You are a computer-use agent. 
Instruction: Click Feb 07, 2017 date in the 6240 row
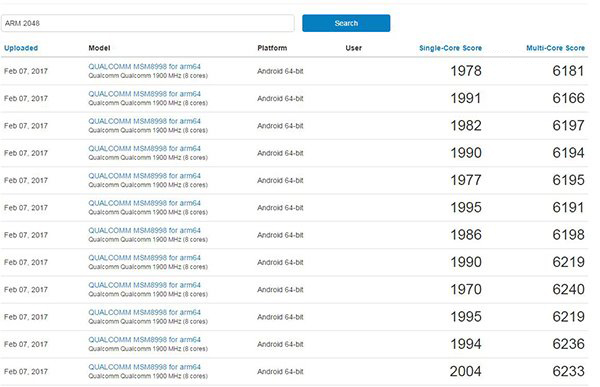[26, 290]
